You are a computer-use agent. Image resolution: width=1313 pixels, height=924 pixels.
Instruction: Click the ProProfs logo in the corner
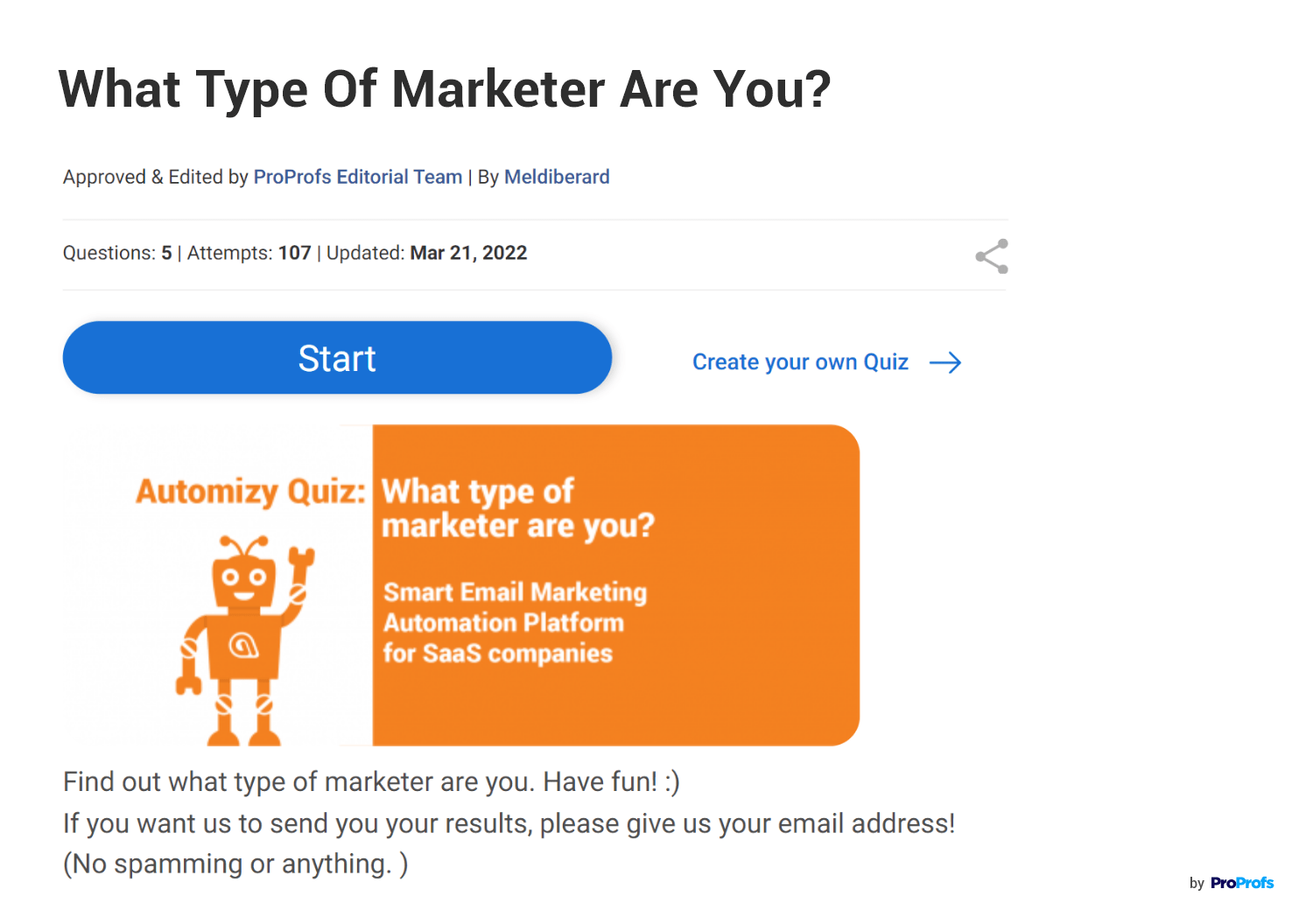click(1241, 883)
